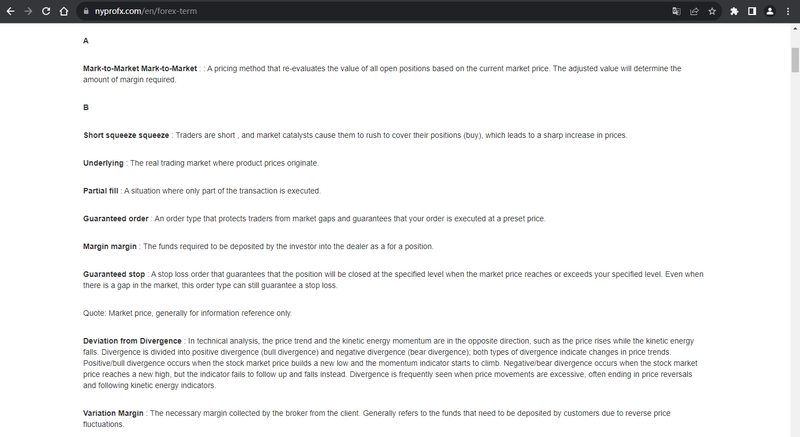Click the scrollbar up arrow
Screen dimensions: 800x437
[795, 29]
